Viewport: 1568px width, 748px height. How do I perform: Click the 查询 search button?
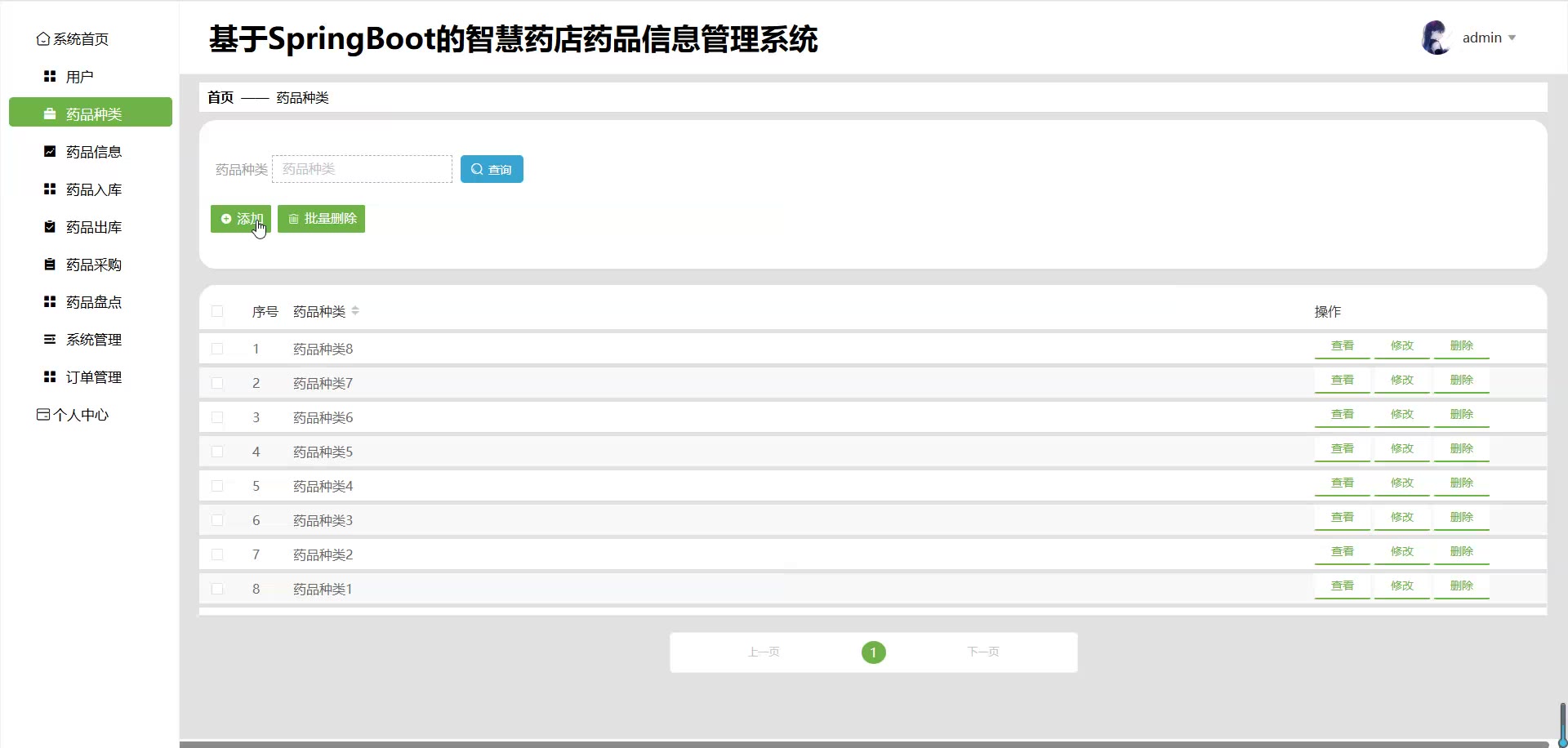coord(492,169)
